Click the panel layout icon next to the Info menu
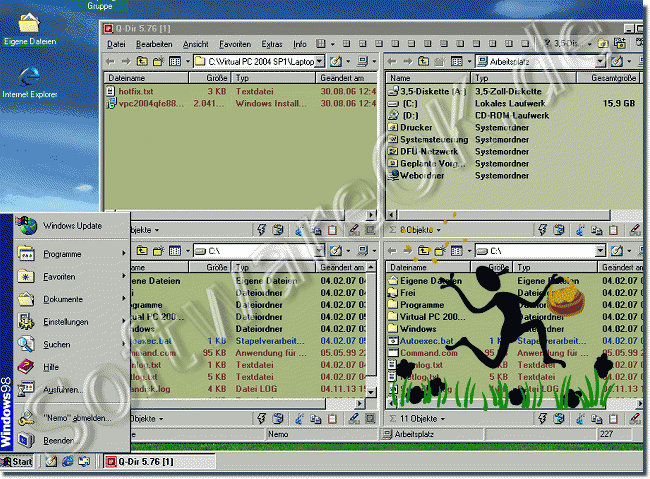The height and width of the screenshot is (479, 650). point(320,44)
